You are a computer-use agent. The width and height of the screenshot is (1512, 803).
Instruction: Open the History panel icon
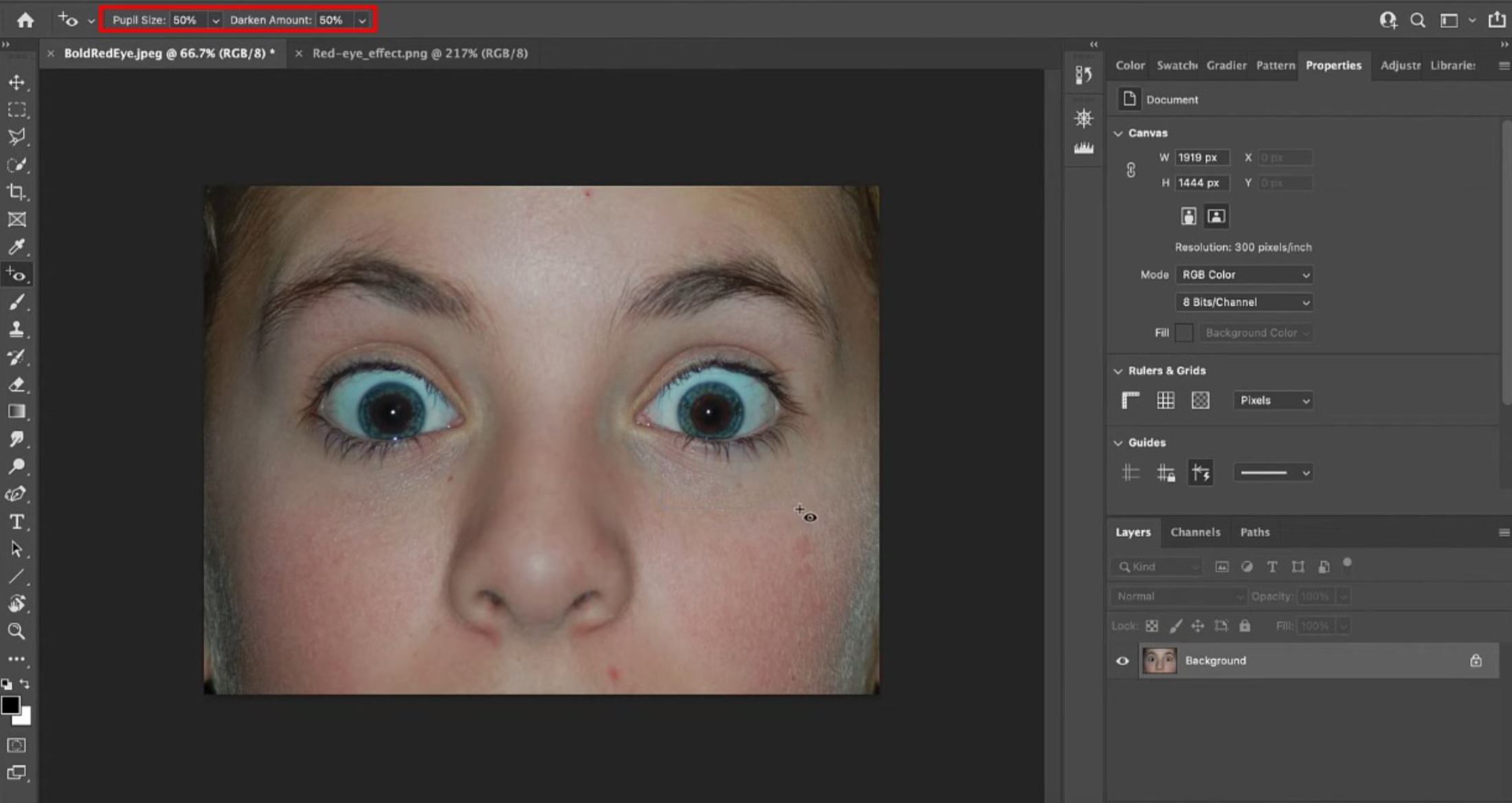tap(1084, 74)
